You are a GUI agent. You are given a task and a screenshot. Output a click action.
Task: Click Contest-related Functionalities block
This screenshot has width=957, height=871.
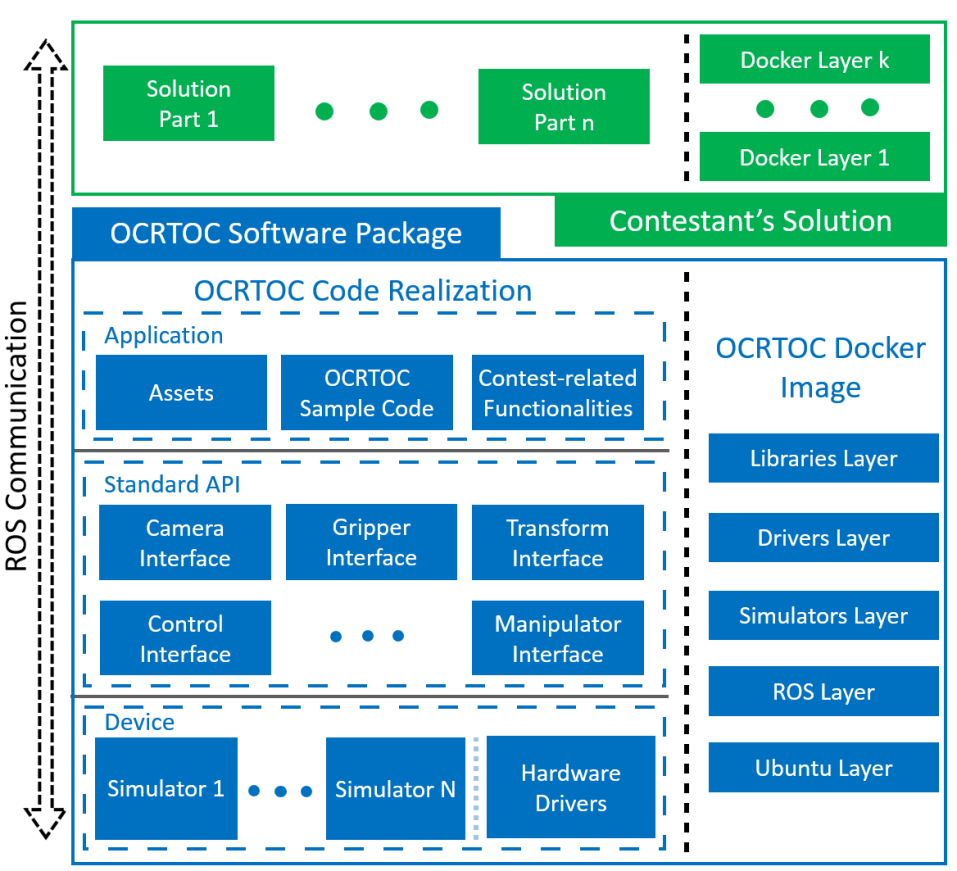pyautogui.click(x=558, y=392)
